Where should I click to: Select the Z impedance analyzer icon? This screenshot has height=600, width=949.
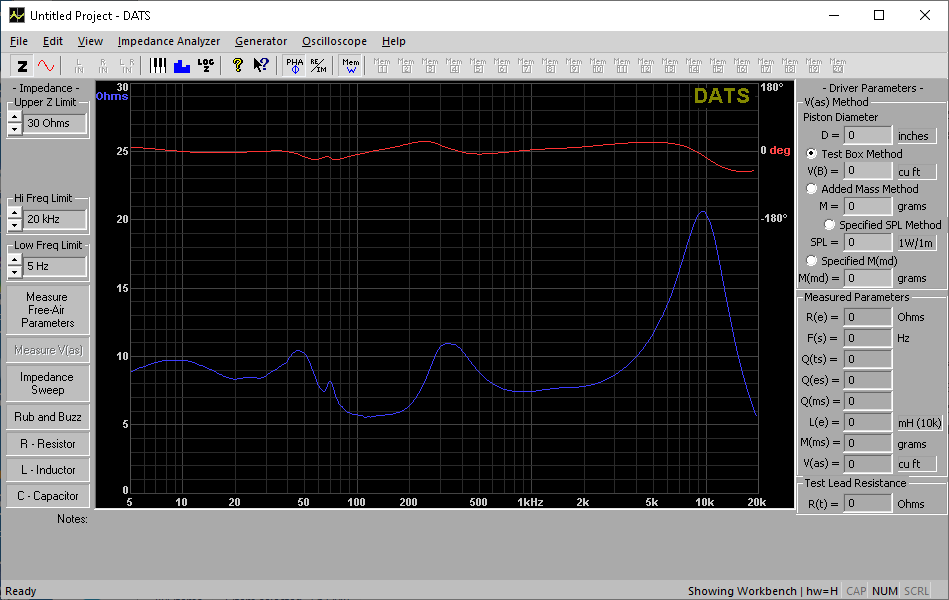(22, 66)
